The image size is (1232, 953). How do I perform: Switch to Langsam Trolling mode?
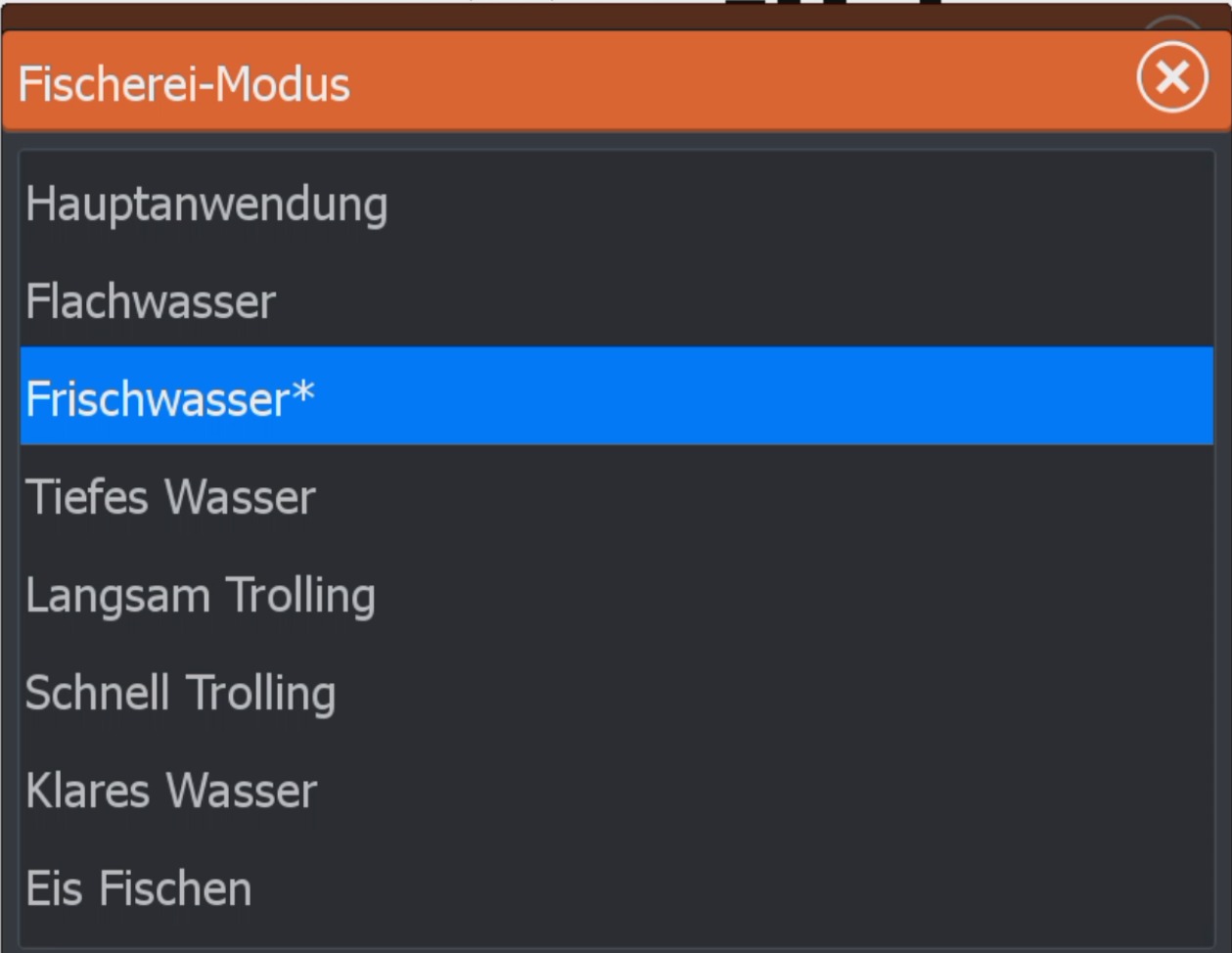click(201, 595)
